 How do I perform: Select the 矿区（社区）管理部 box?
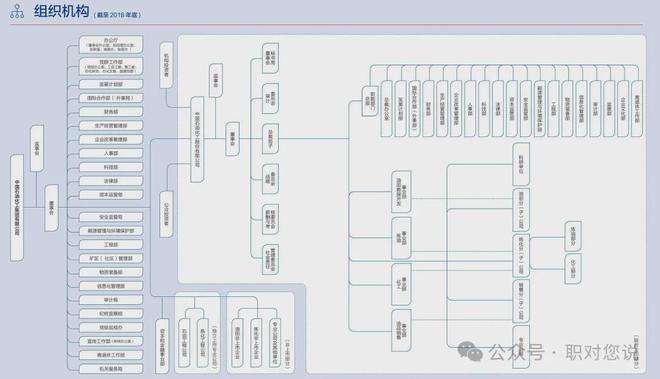coord(111,259)
